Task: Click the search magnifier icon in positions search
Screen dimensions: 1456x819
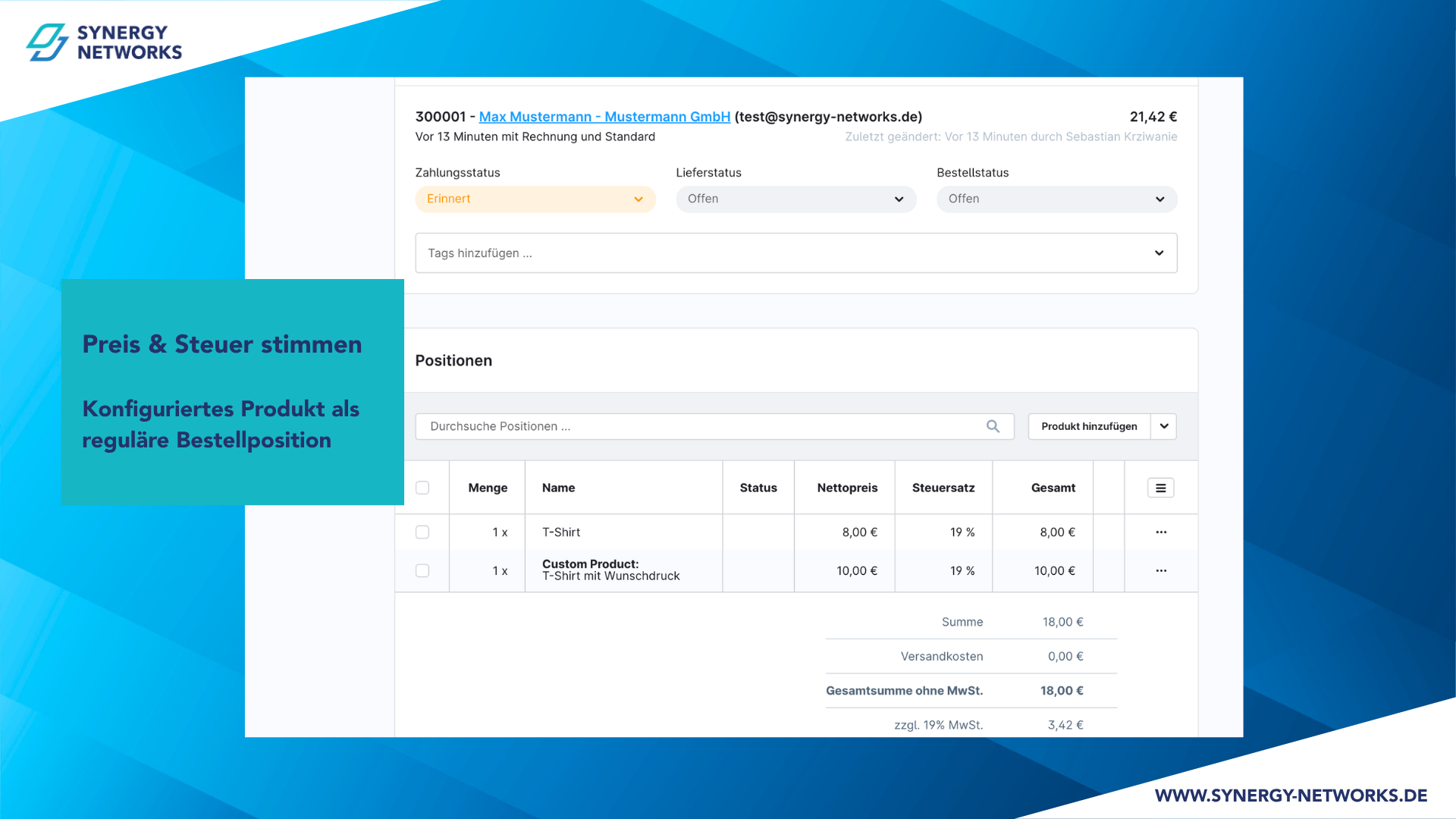Action: tap(993, 426)
